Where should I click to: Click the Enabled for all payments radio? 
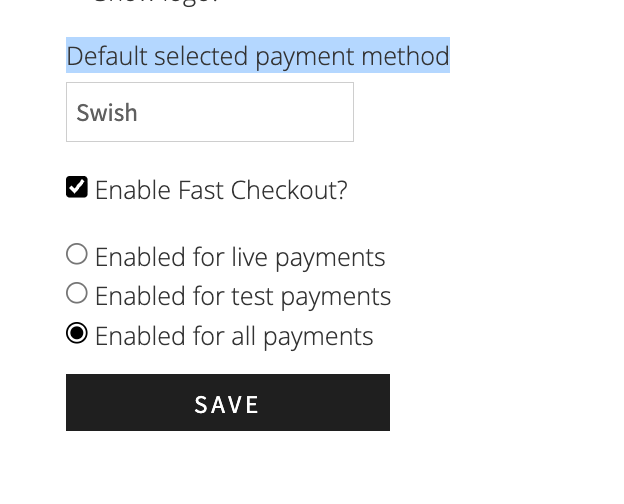pyautogui.click(x=77, y=333)
